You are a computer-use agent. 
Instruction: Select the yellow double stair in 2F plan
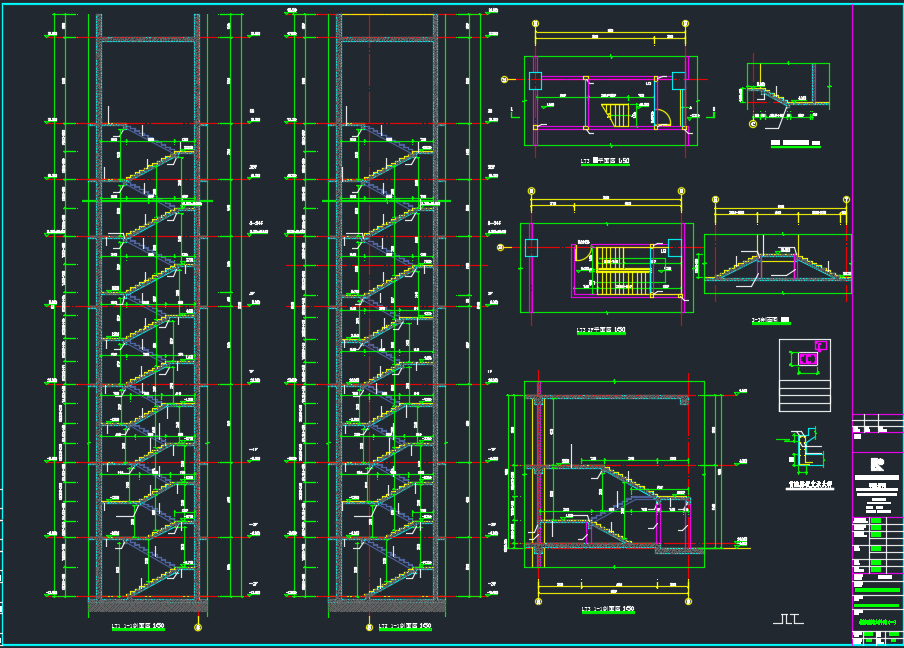pos(623,271)
